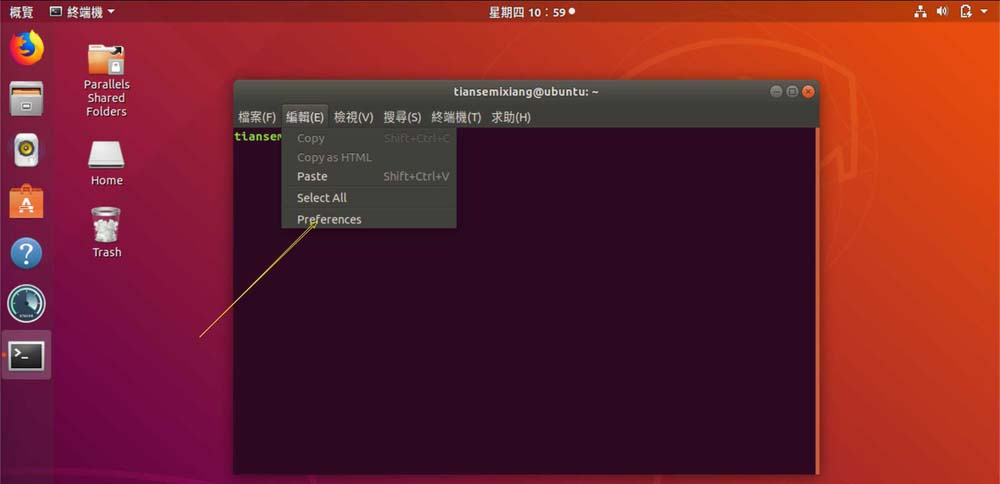The height and width of the screenshot is (484, 1000).
Task: Expand the system power menu arrow
Action: click(x=984, y=11)
